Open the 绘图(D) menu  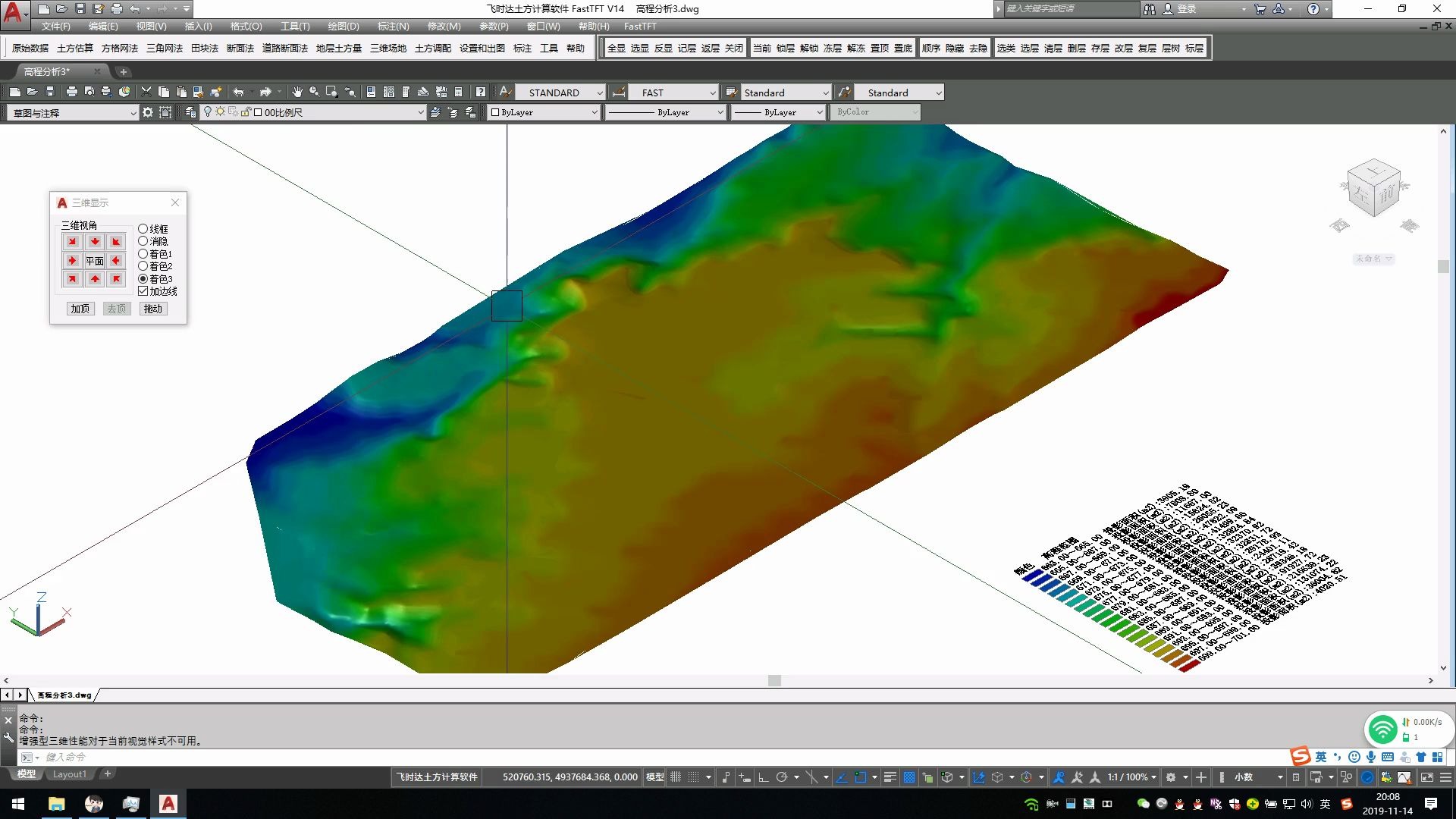(343, 26)
